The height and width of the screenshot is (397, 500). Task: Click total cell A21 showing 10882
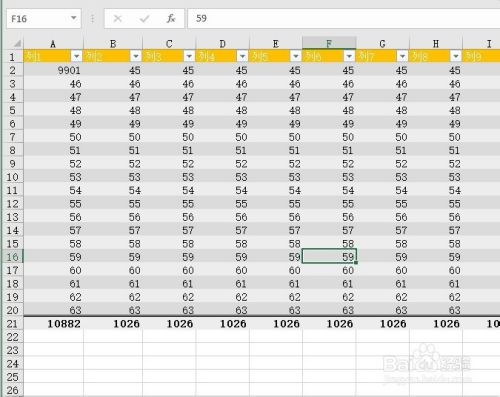[x=53, y=323]
